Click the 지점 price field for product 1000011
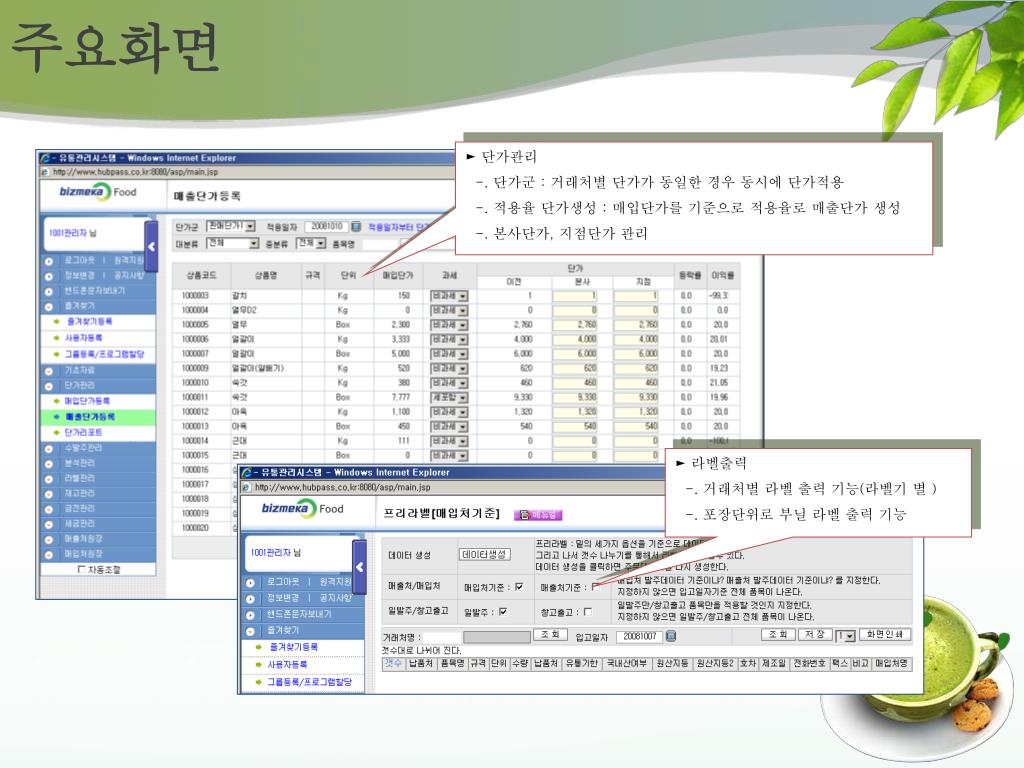1024x768 pixels. (x=636, y=397)
